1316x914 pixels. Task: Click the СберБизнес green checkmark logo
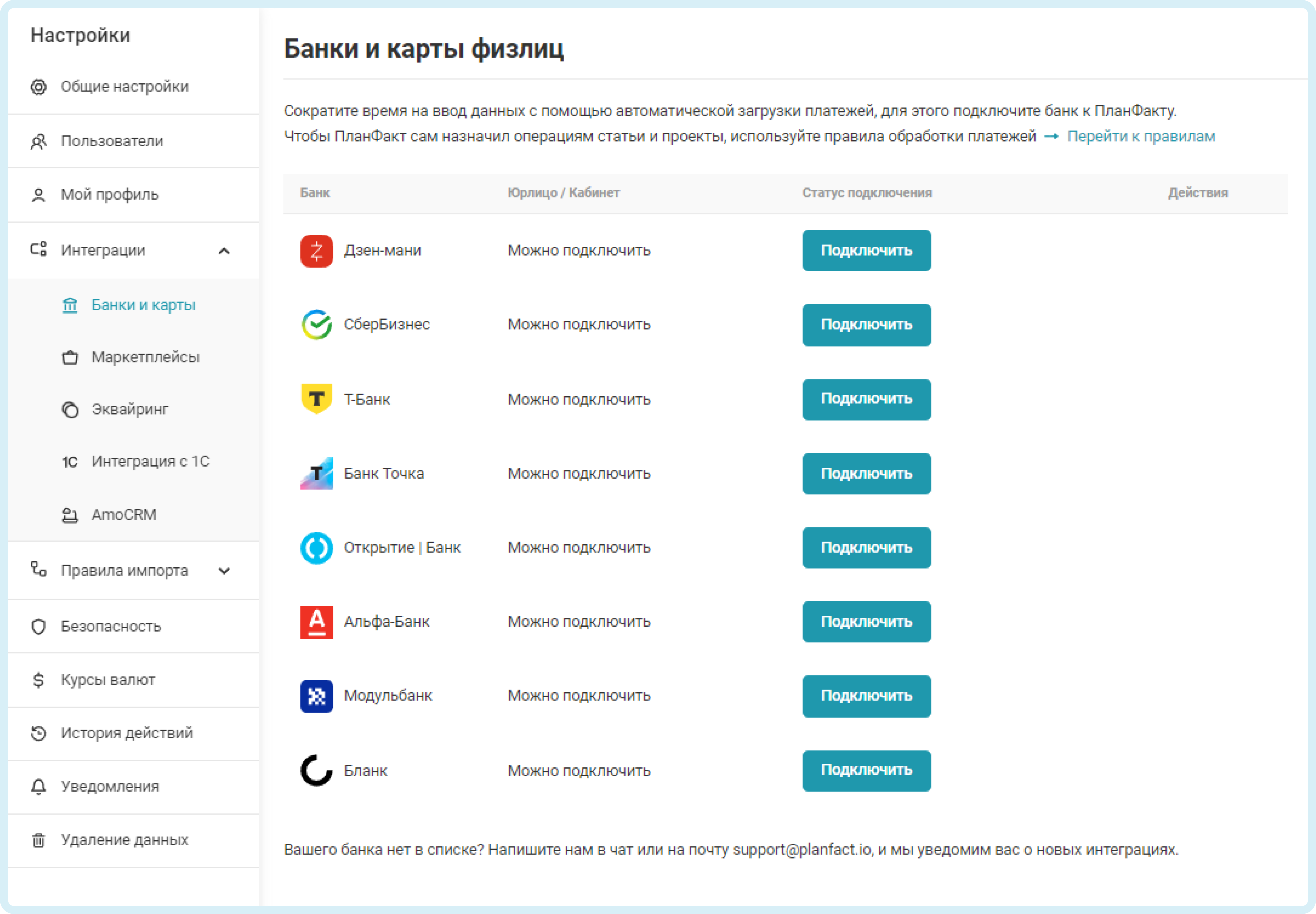[317, 325]
